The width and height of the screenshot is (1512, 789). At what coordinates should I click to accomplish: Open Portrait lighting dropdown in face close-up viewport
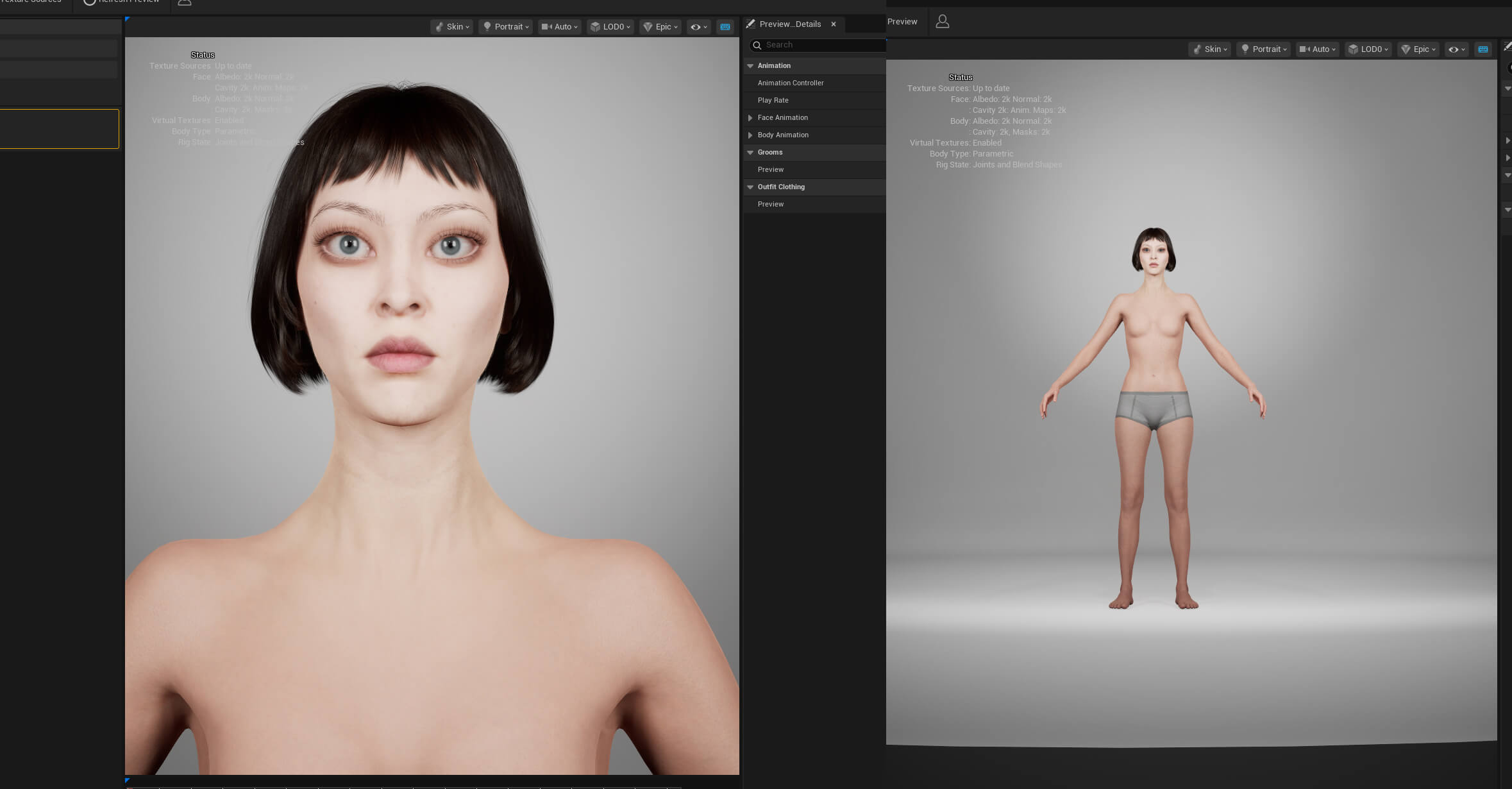505,27
